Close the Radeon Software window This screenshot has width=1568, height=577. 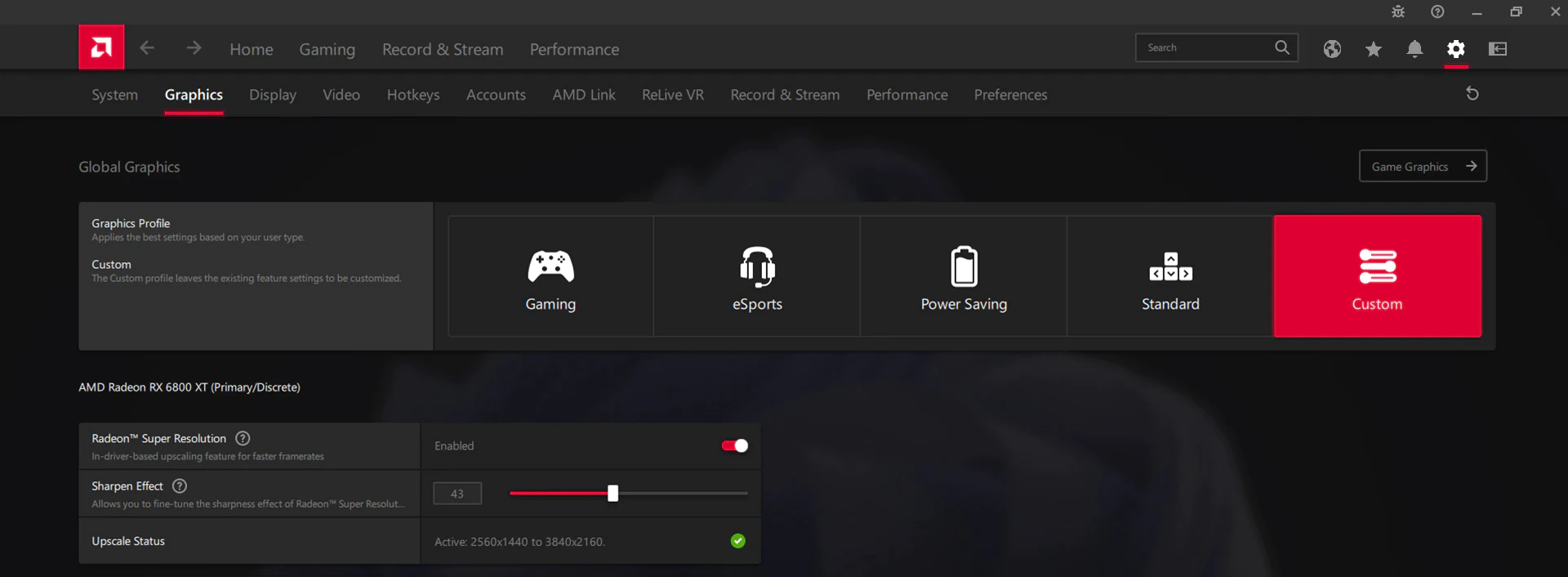1555,11
